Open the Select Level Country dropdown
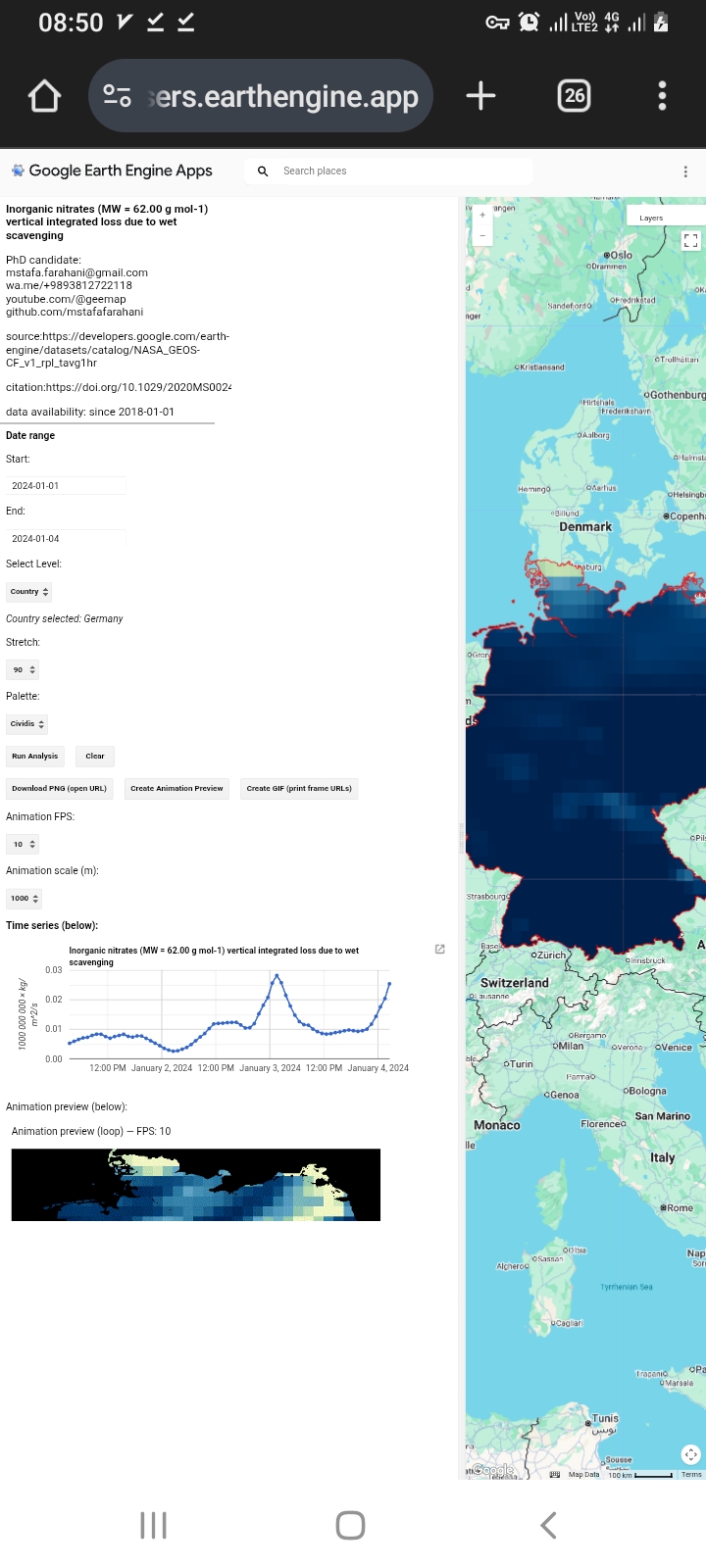Screen dimensions: 706x1568 click(29, 592)
